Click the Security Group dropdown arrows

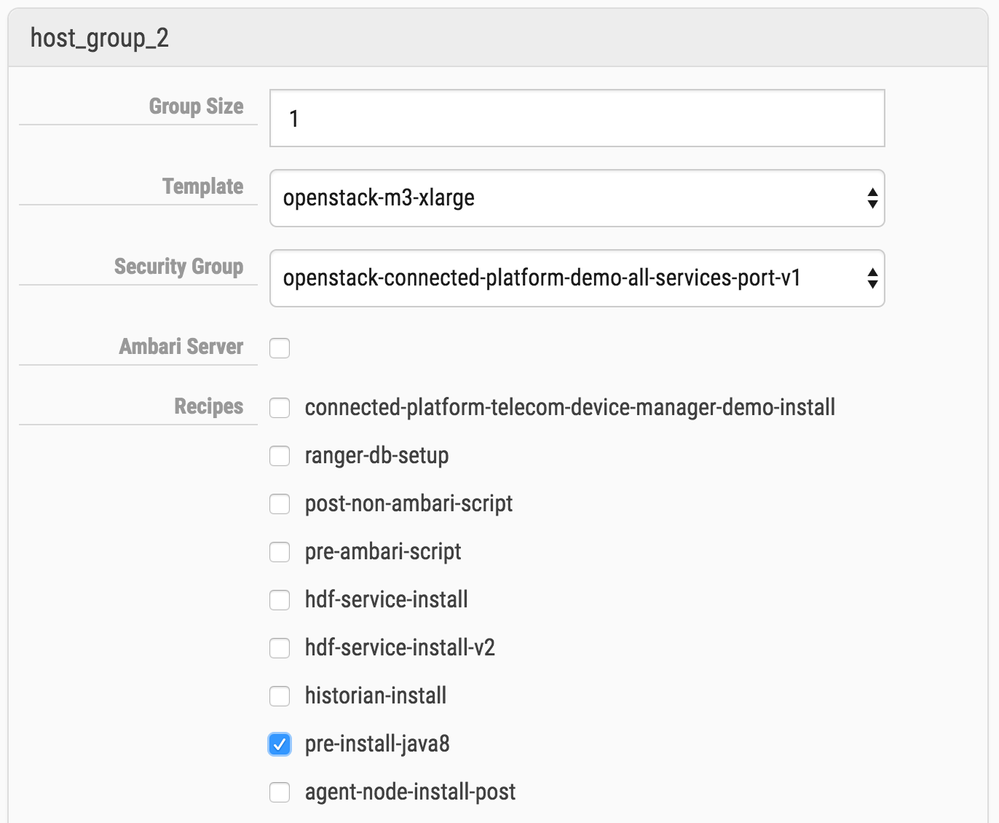pyautogui.click(x=872, y=278)
